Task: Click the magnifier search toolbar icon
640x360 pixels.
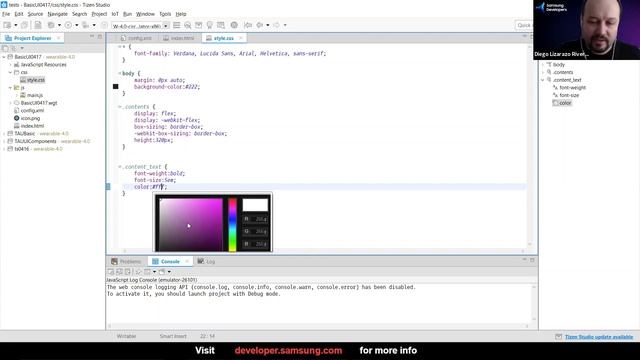Action: pyautogui.click(x=187, y=25)
